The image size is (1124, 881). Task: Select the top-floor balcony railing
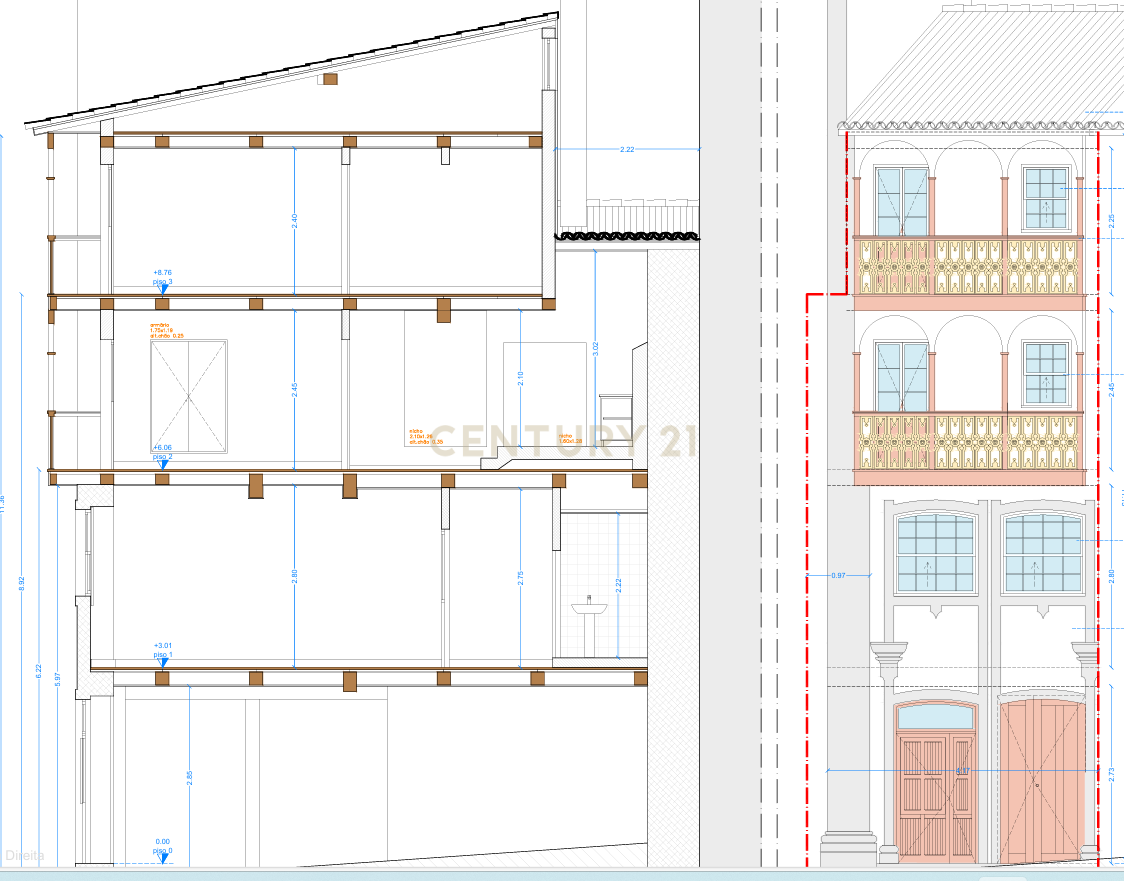pyautogui.click(x=967, y=266)
